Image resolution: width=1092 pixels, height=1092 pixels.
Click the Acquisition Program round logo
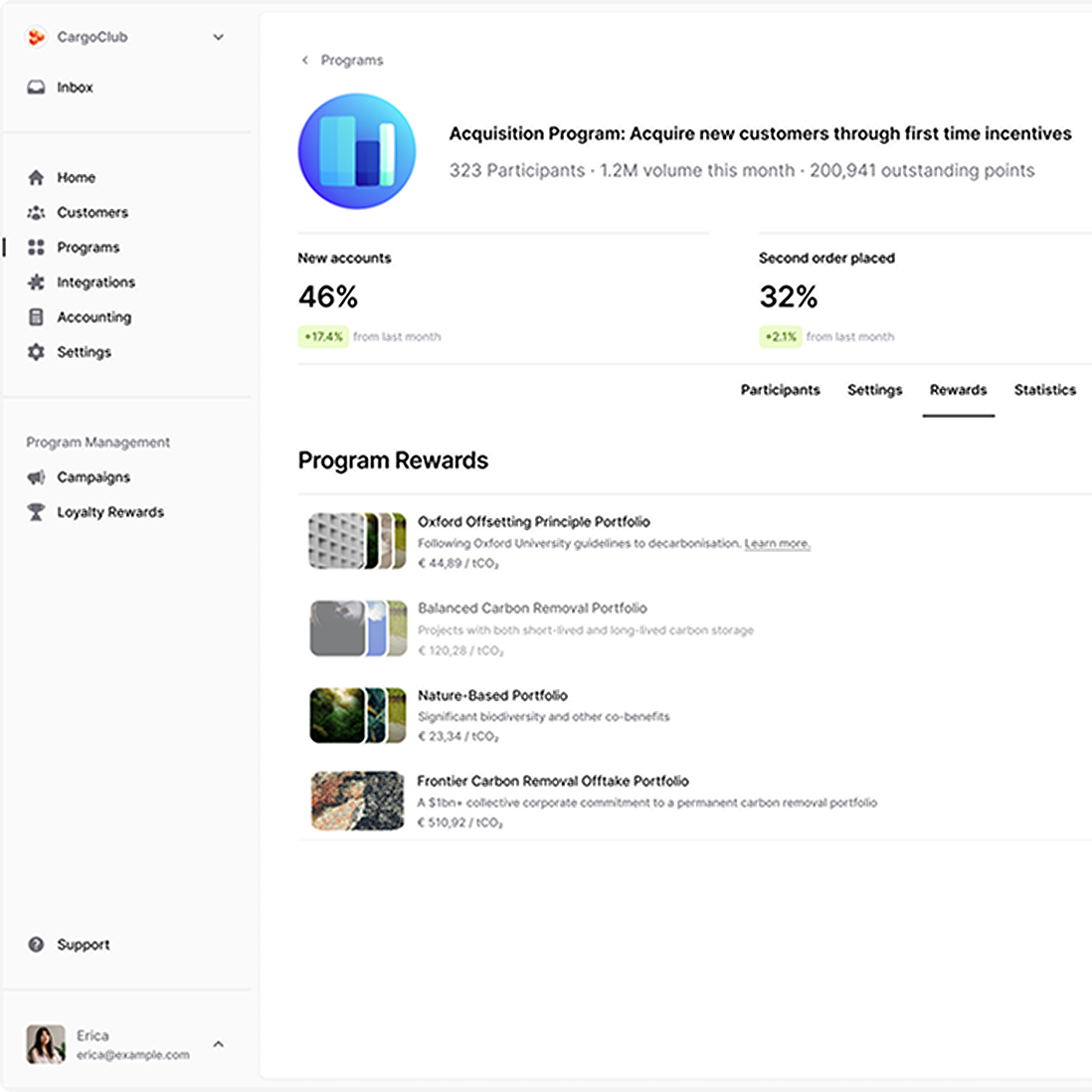[x=357, y=151]
